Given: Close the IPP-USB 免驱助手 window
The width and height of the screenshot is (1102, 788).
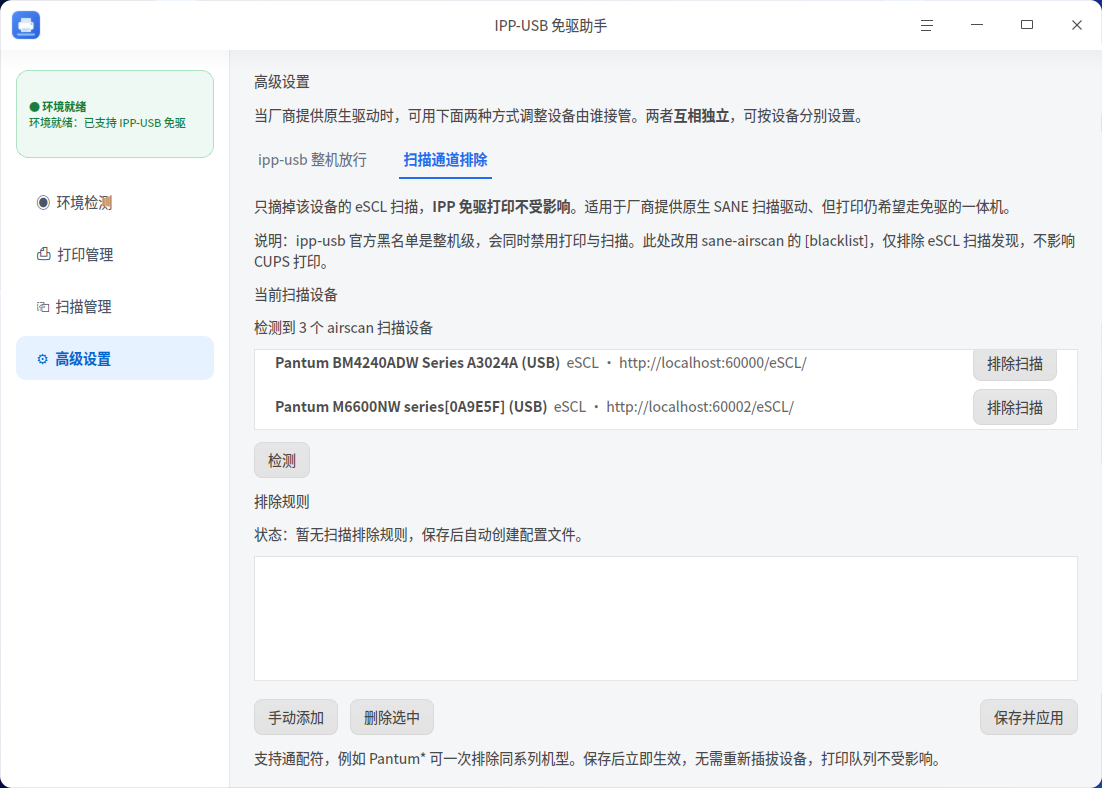Looking at the screenshot, I should 1076,25.
